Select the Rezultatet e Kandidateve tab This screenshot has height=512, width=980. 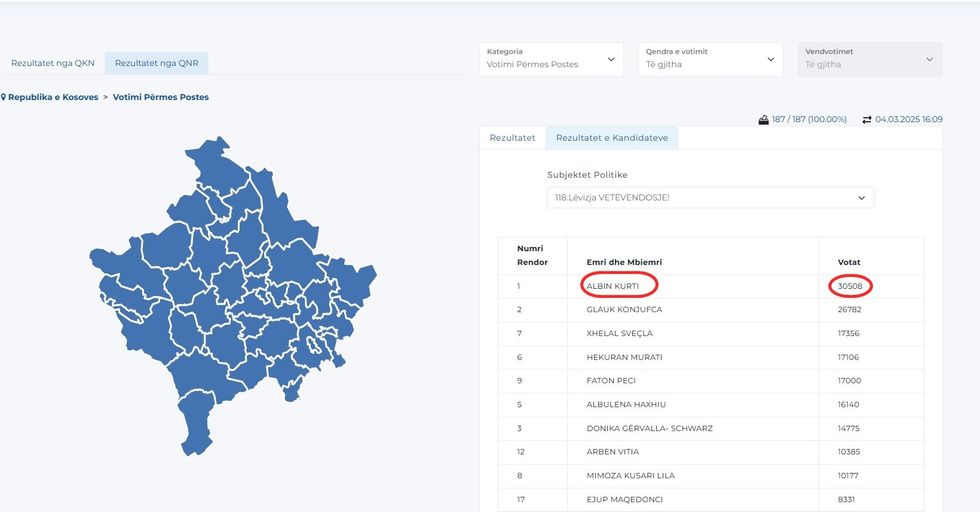[612, 138]
